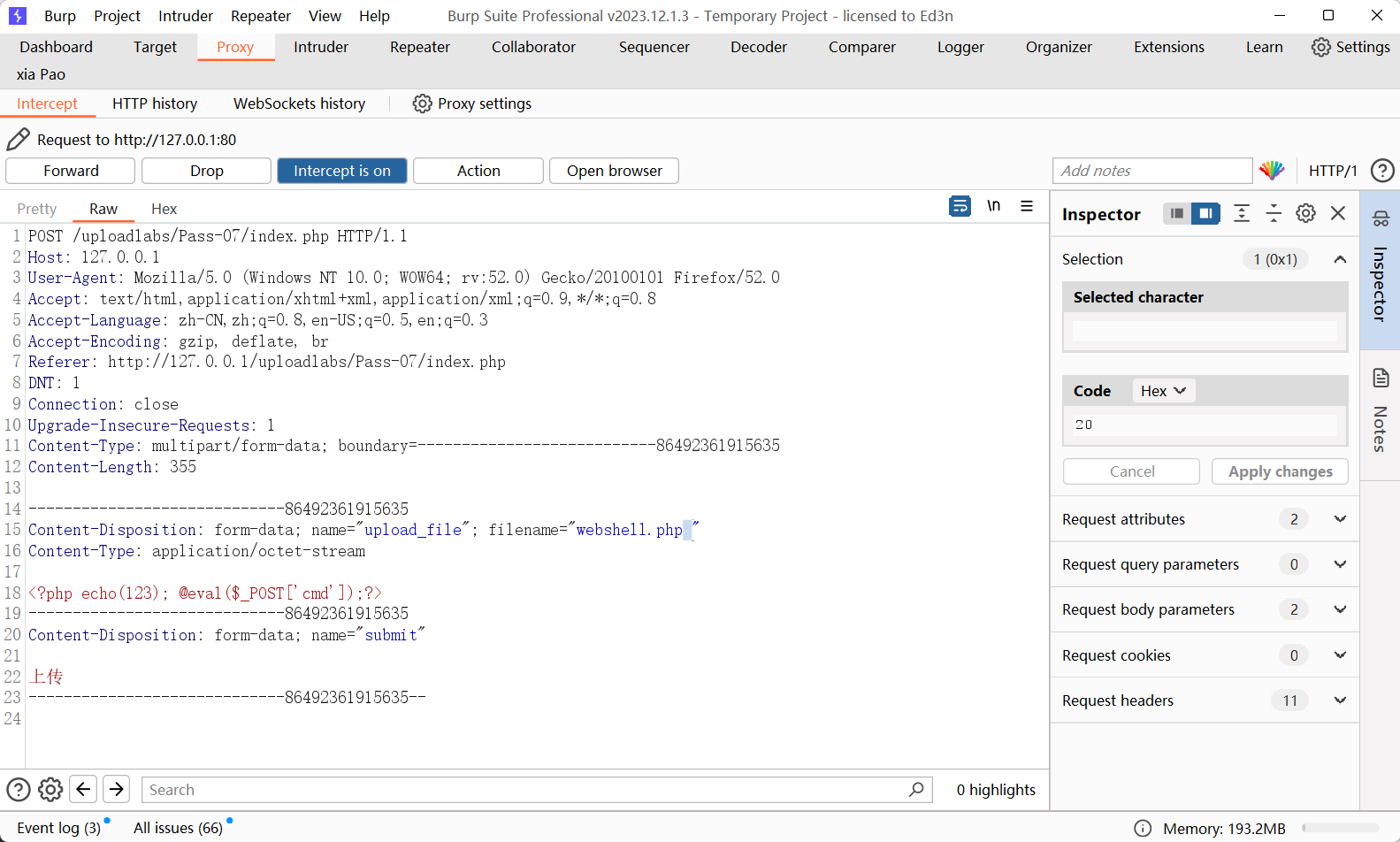Image resolution: width=1400 pixels, height=842 pixels.
Task: Open the HTTP history tab
Action: pos(155,103)
